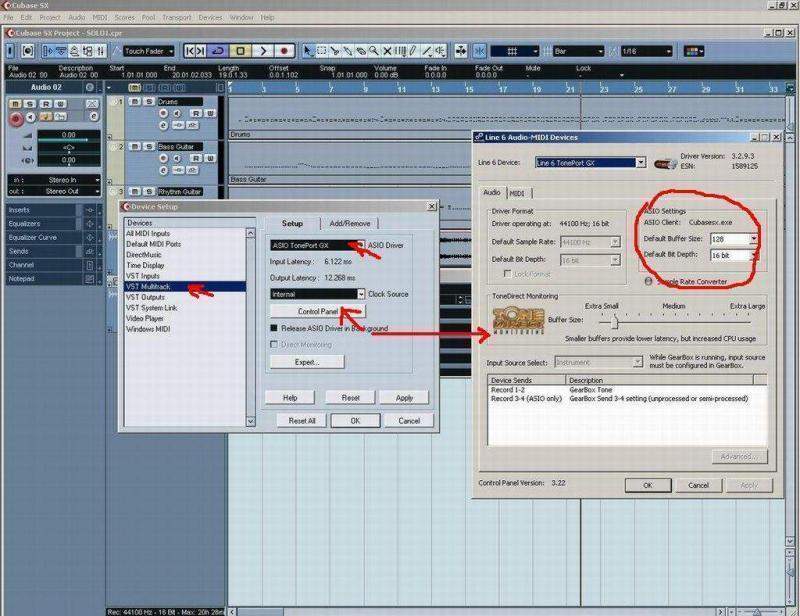This screenshot has height=616, width=800.
Task: Switch to the Add/Remove tab
Action: (x=349, y=224)
